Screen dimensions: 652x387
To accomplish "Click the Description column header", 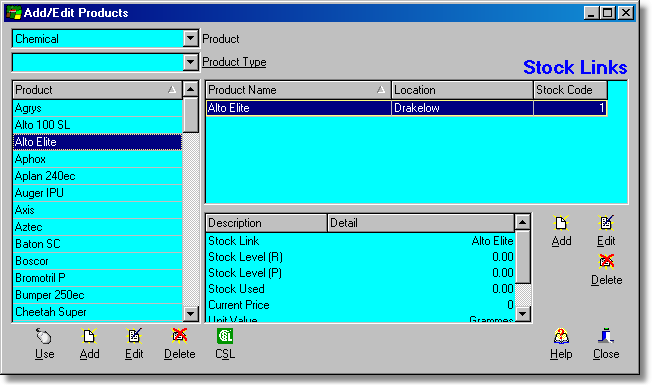I will pos(266,223).
